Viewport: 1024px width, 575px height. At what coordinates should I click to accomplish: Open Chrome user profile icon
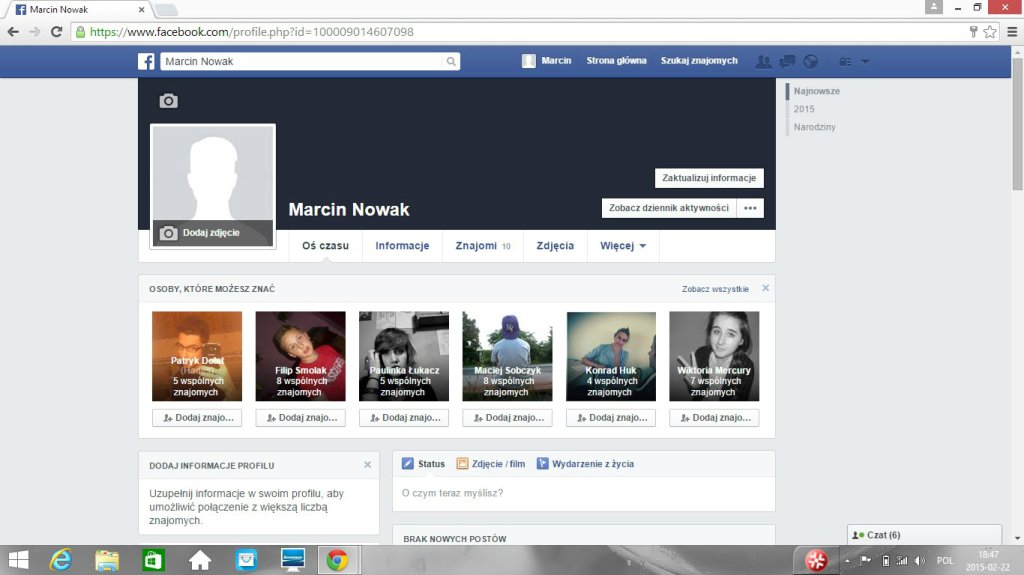[934, 7]
